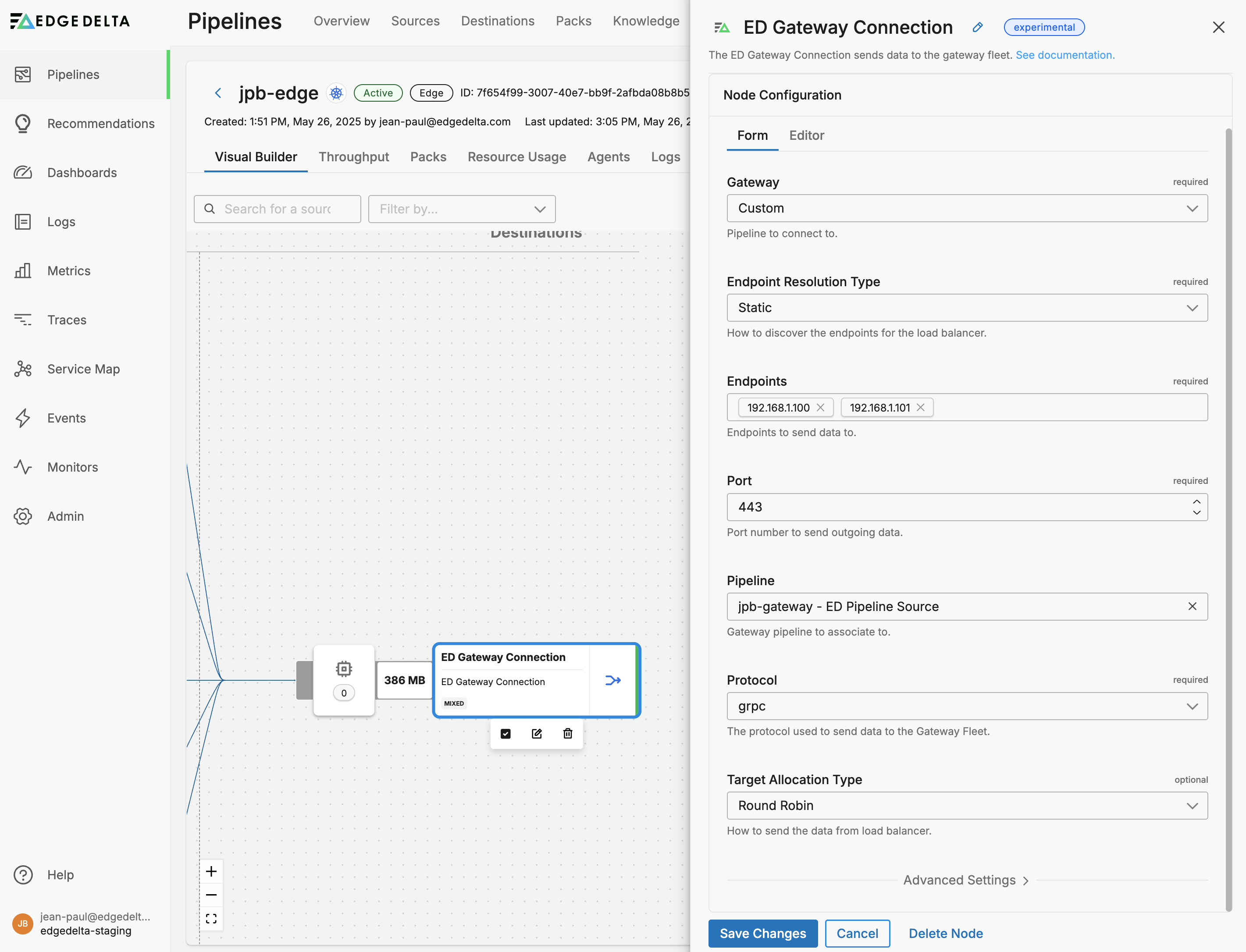Toggle the checkmark box under the node
This screenshot has height=952, width=1246.
tap(506, 734)
